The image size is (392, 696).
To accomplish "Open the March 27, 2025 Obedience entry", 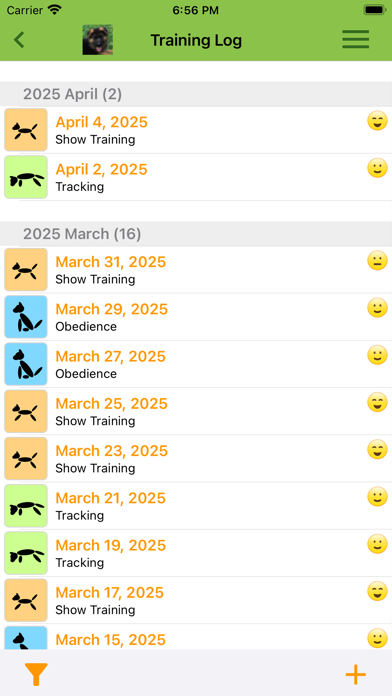I will pyautogui.click(x=196, y=364).
